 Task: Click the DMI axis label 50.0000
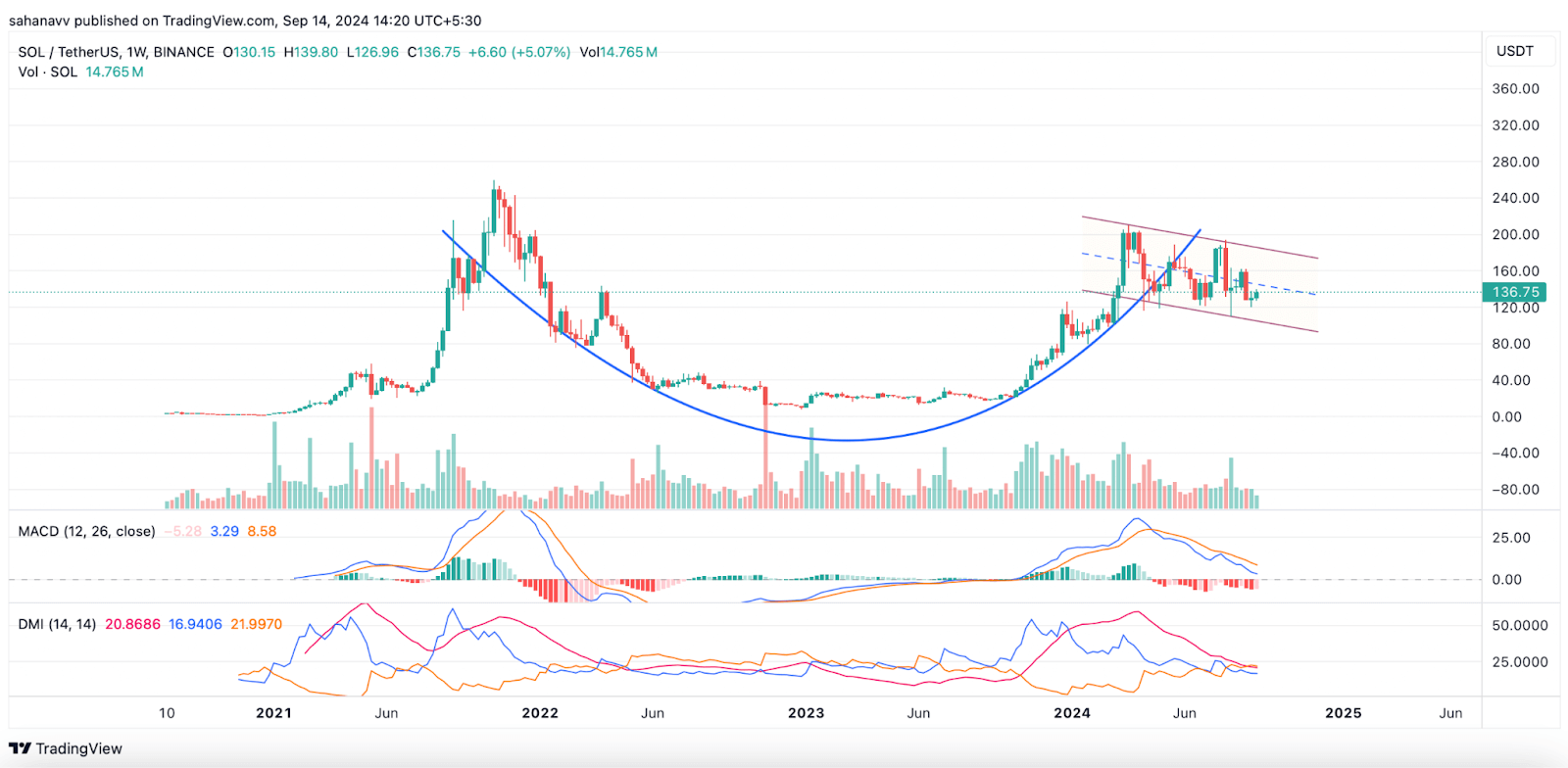[x=1520, y=625]
